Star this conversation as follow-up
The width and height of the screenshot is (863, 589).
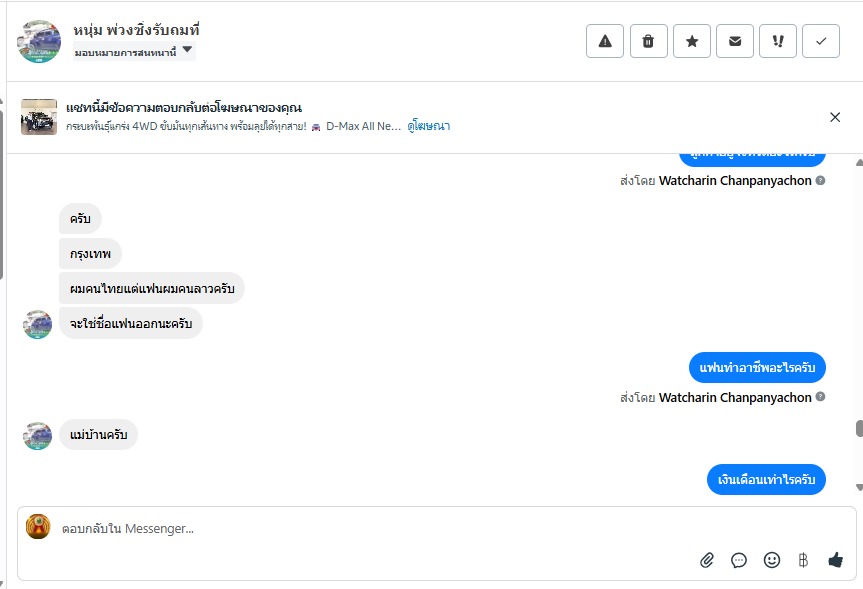point(691,41)
